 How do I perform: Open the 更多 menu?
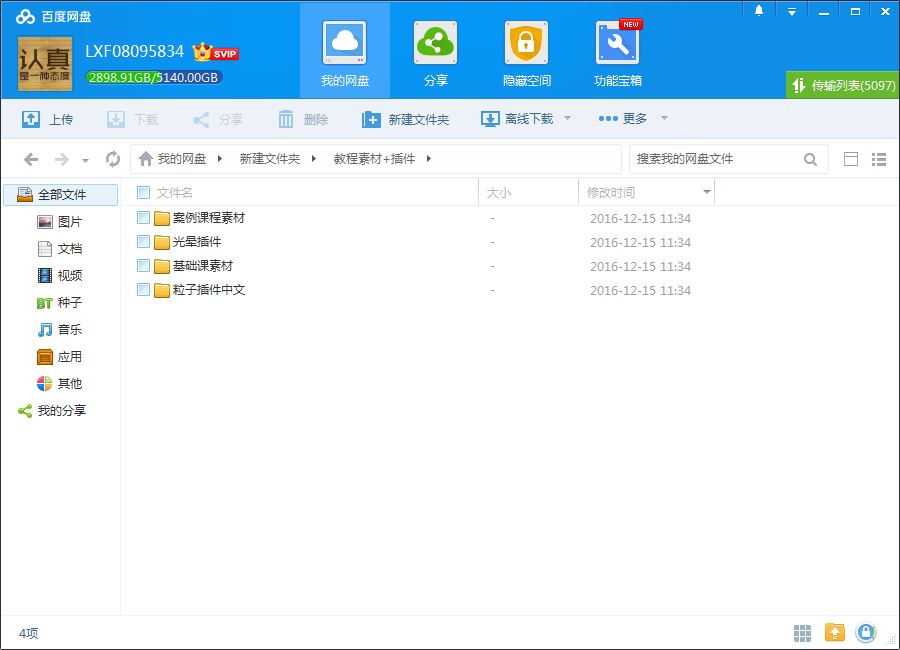coord(623,119)
